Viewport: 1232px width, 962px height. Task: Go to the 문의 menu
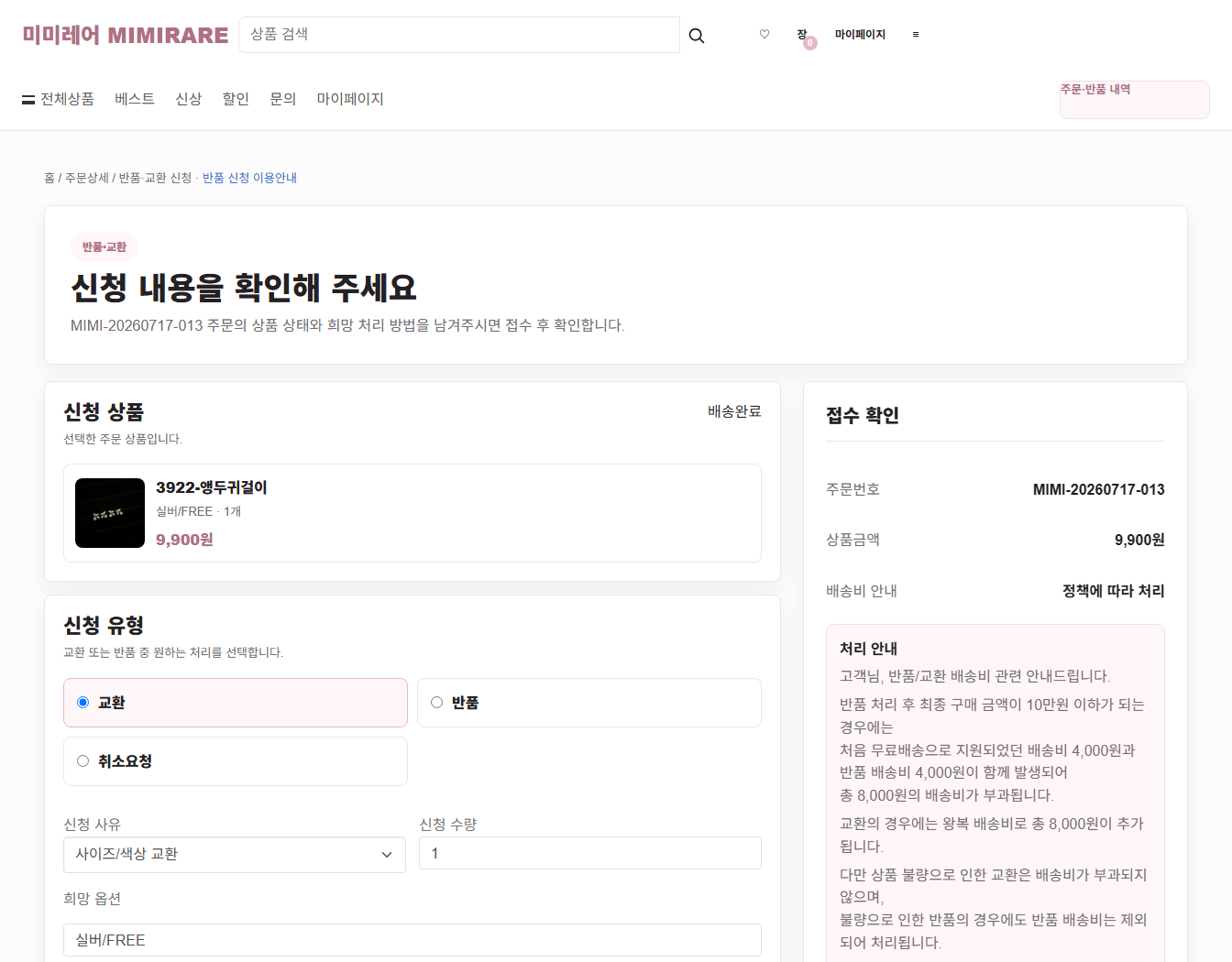(283, 99)
